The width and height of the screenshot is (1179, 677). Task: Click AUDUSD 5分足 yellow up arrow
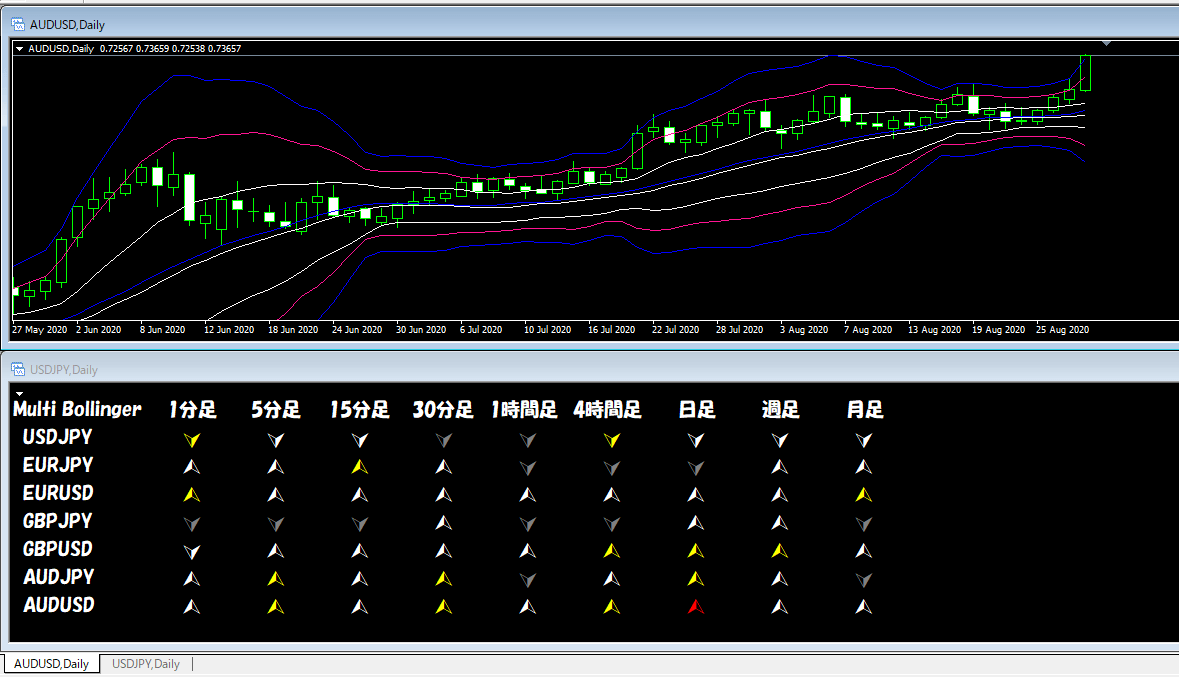[x=276, y=606]
